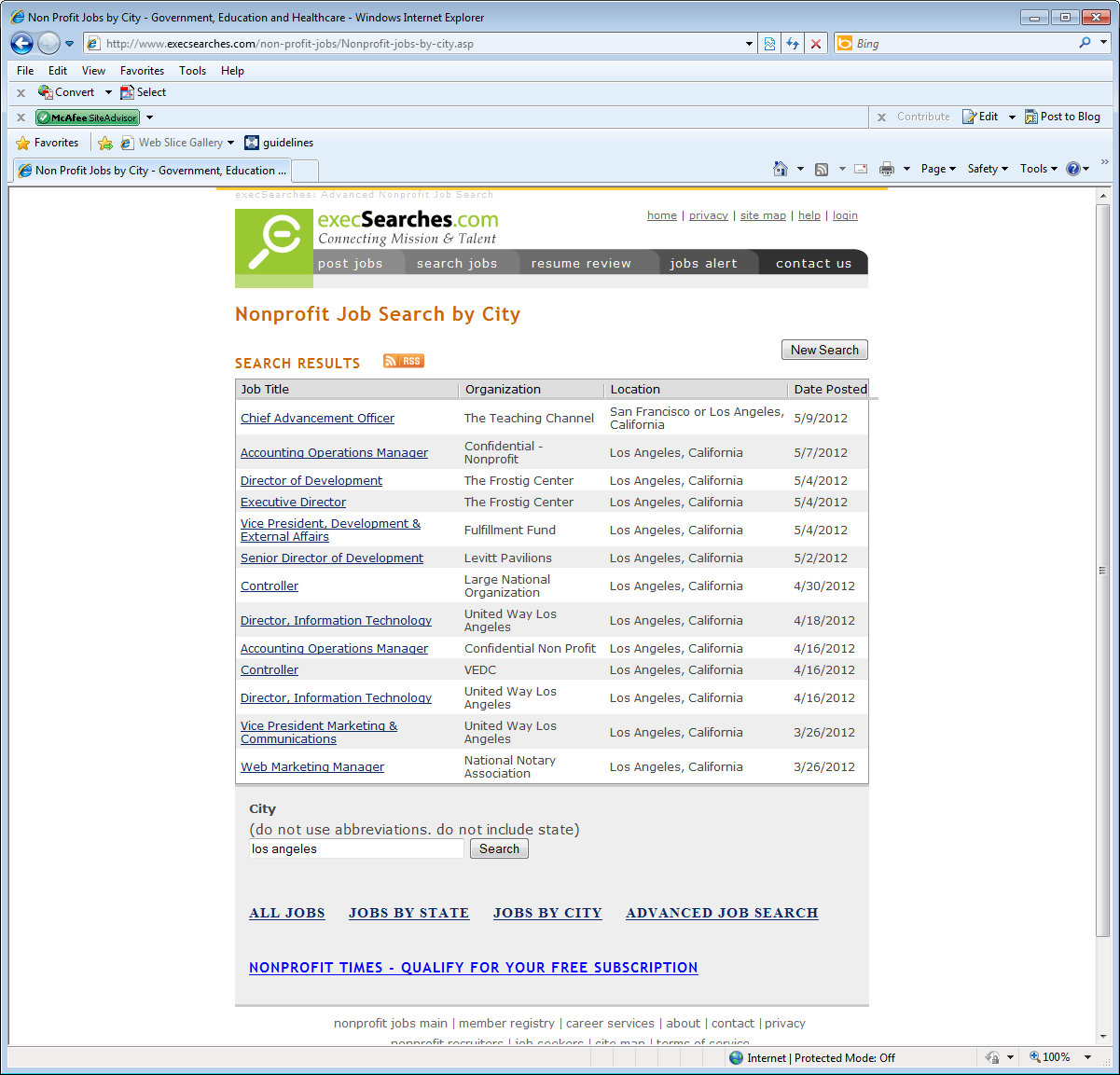1120x1075 pixels.
Task: Open the Page command dropdown
Action: click(x=938, y=169)
